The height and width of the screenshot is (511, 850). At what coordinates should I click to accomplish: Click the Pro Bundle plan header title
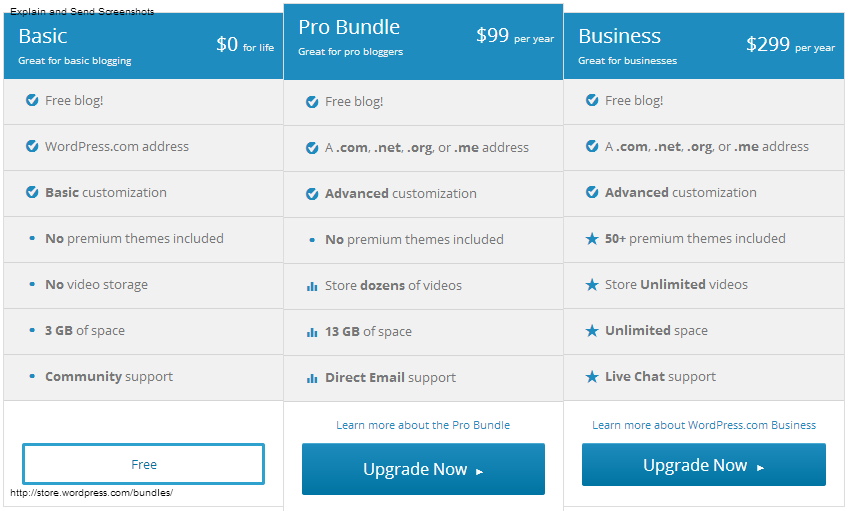349,27
